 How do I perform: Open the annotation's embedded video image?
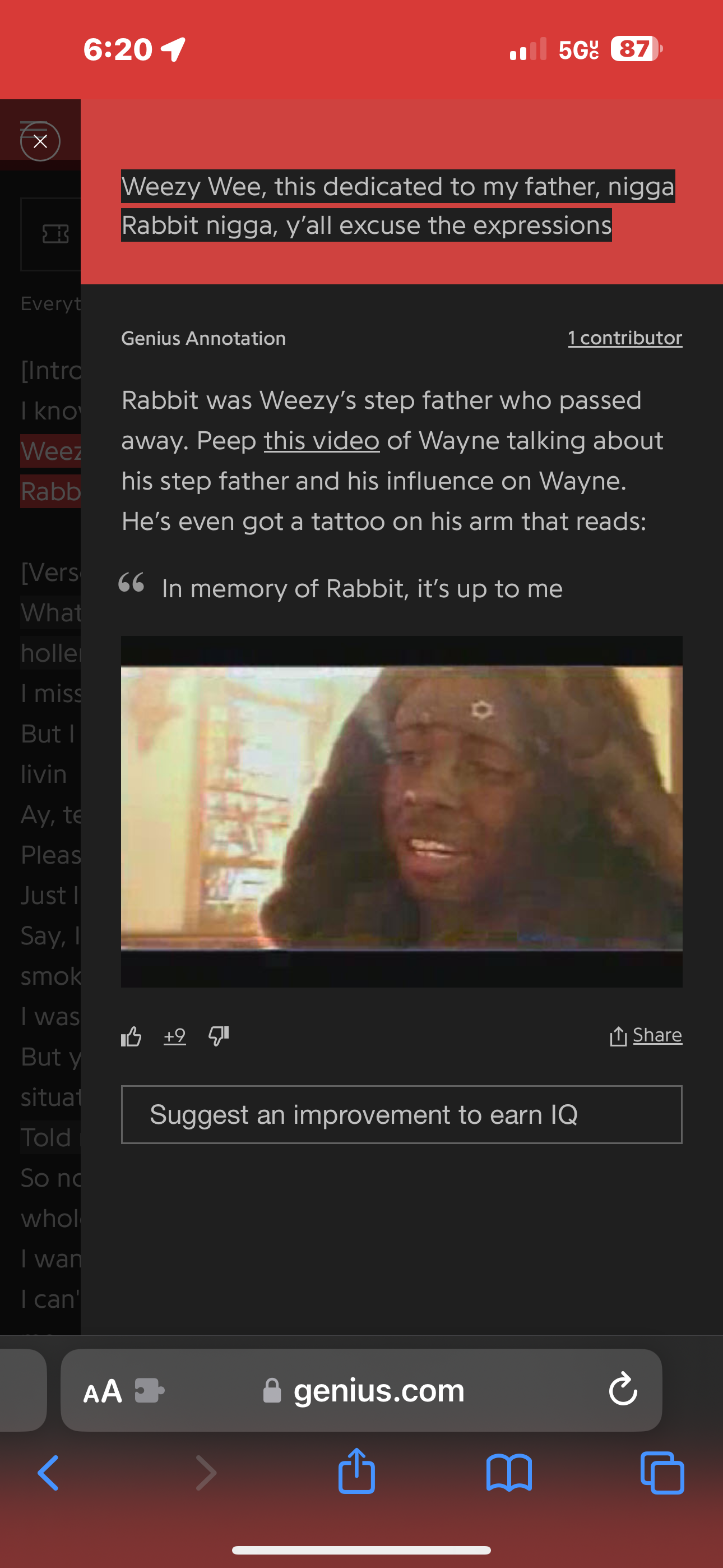[402, 811]
